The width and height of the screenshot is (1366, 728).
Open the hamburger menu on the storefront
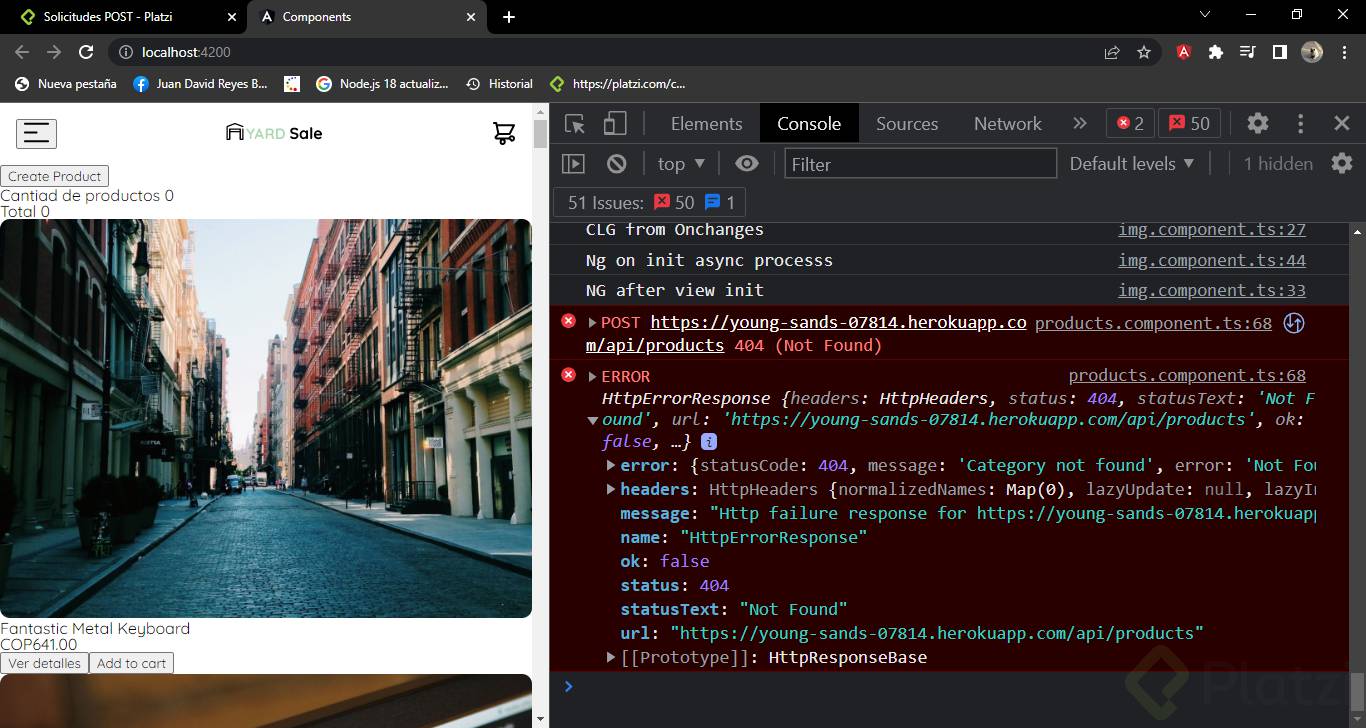pyautogui.click(x=36, y=133)
